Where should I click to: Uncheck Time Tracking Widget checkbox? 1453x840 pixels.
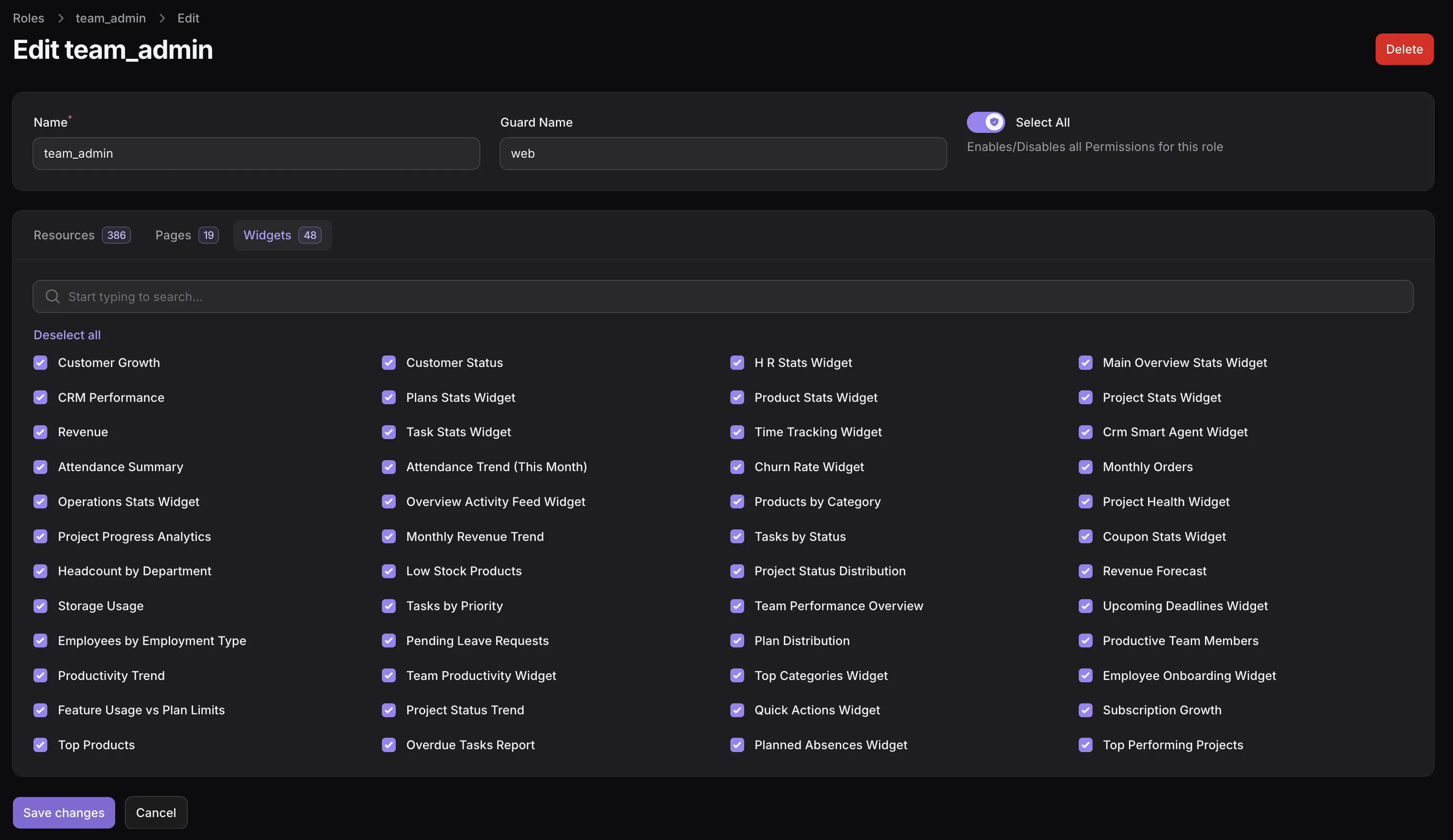pos(737,432)
